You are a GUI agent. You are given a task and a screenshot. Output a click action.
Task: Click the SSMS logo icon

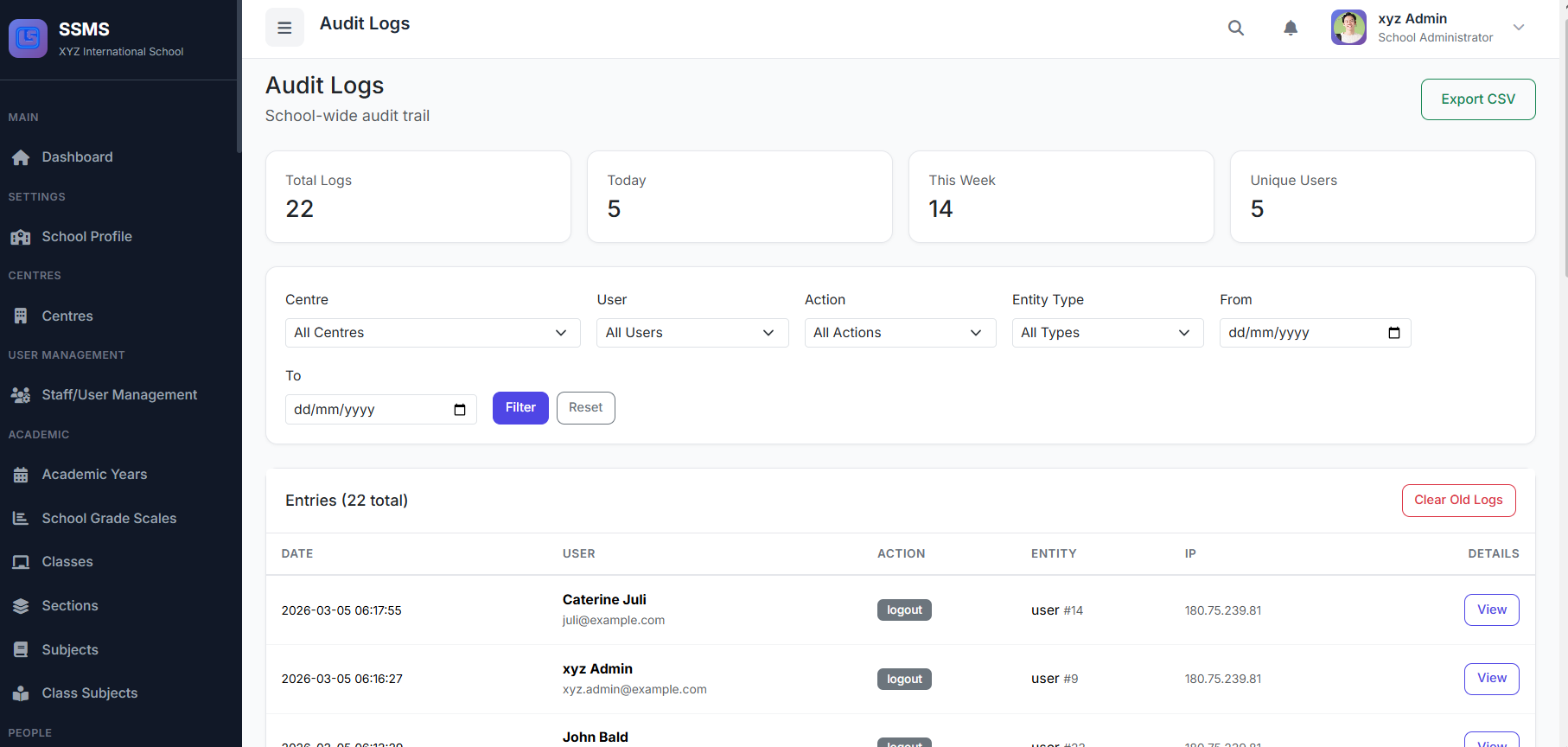pos(28,39)
